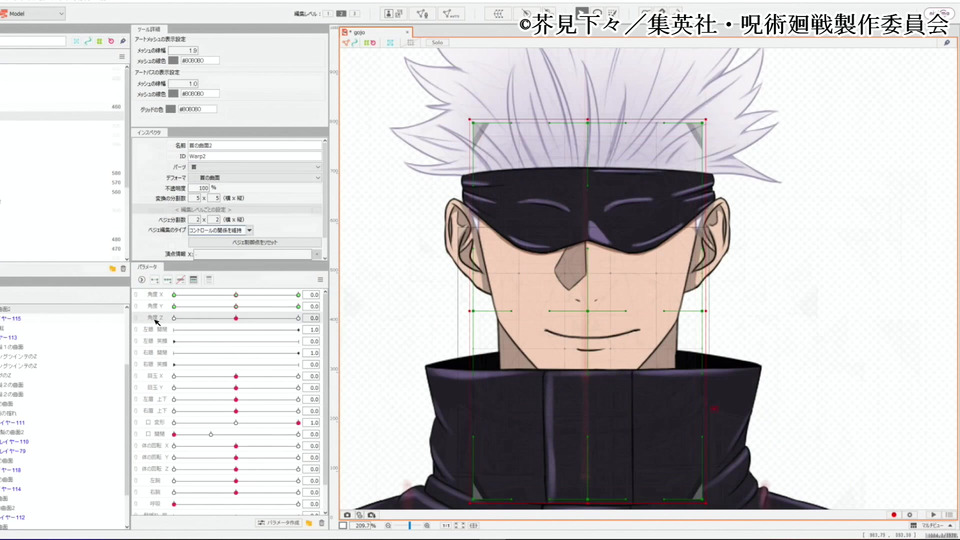The image size is (960, 540).
Task: Open the vertex info dropdown arrow
Action: point(317,254)
